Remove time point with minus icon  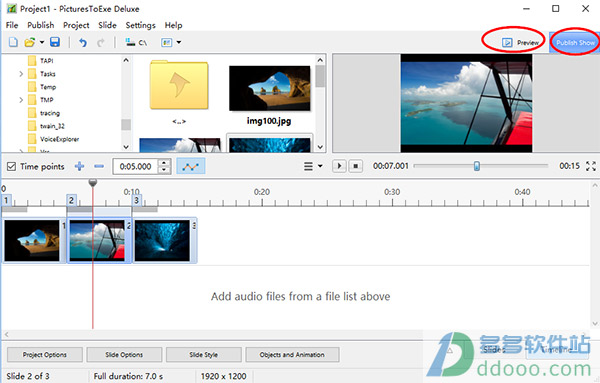[99, 166]
